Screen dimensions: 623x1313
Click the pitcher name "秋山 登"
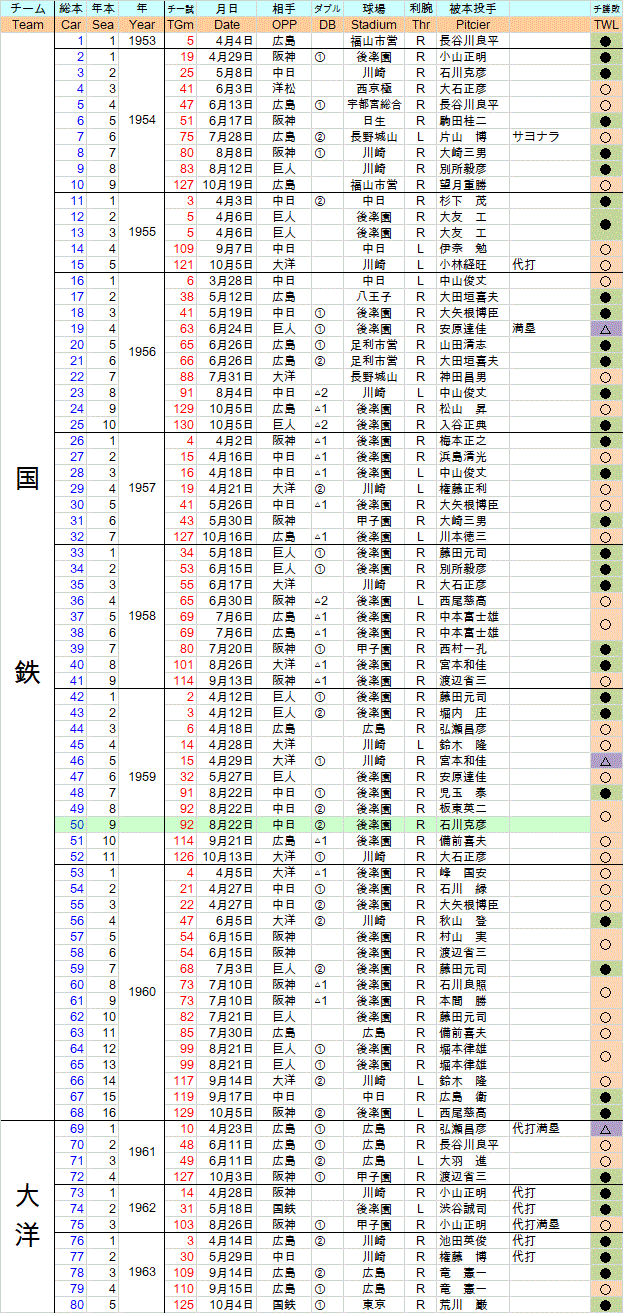coord(464,920)
